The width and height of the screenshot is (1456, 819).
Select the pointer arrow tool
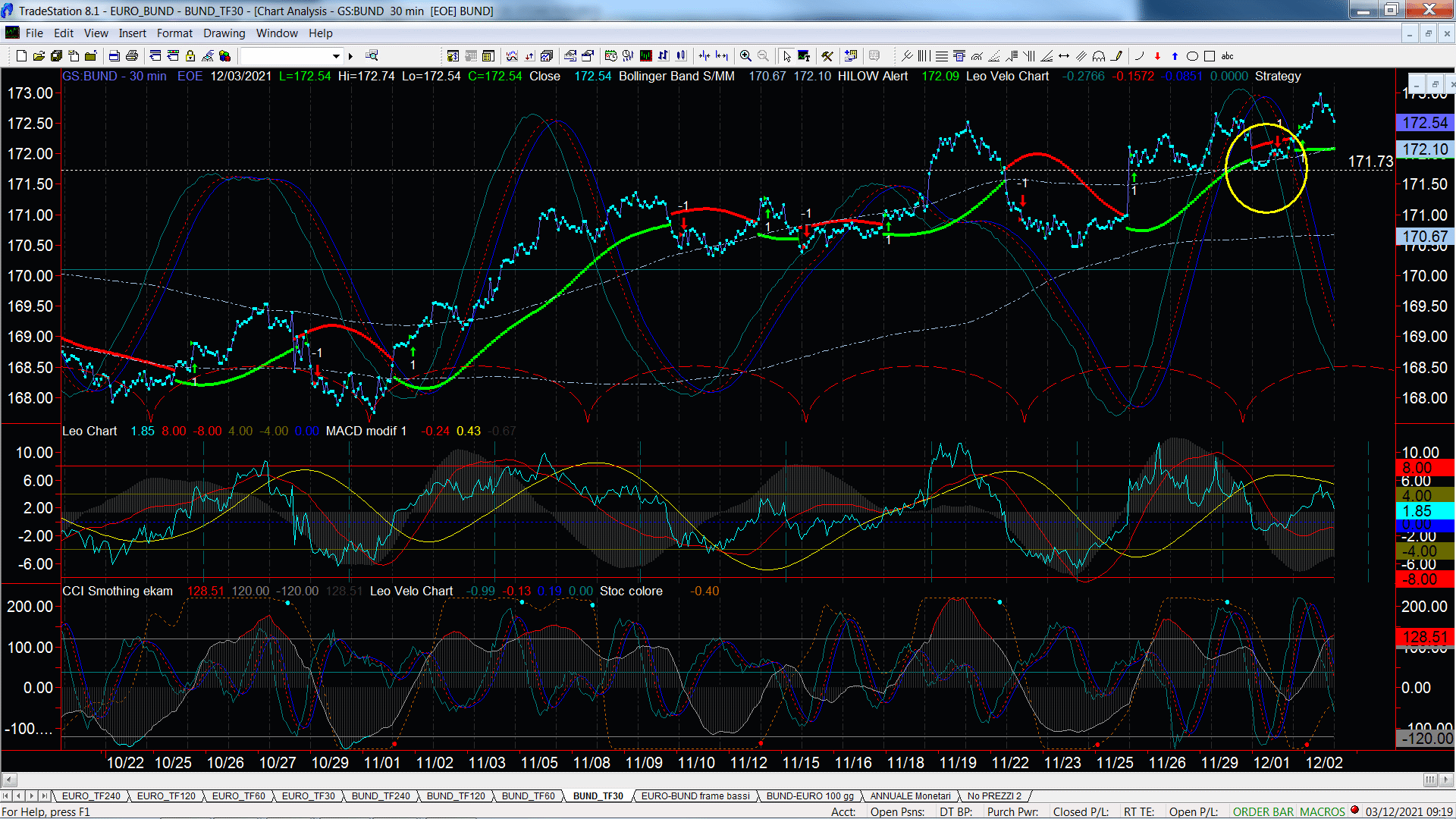point(786,56)
